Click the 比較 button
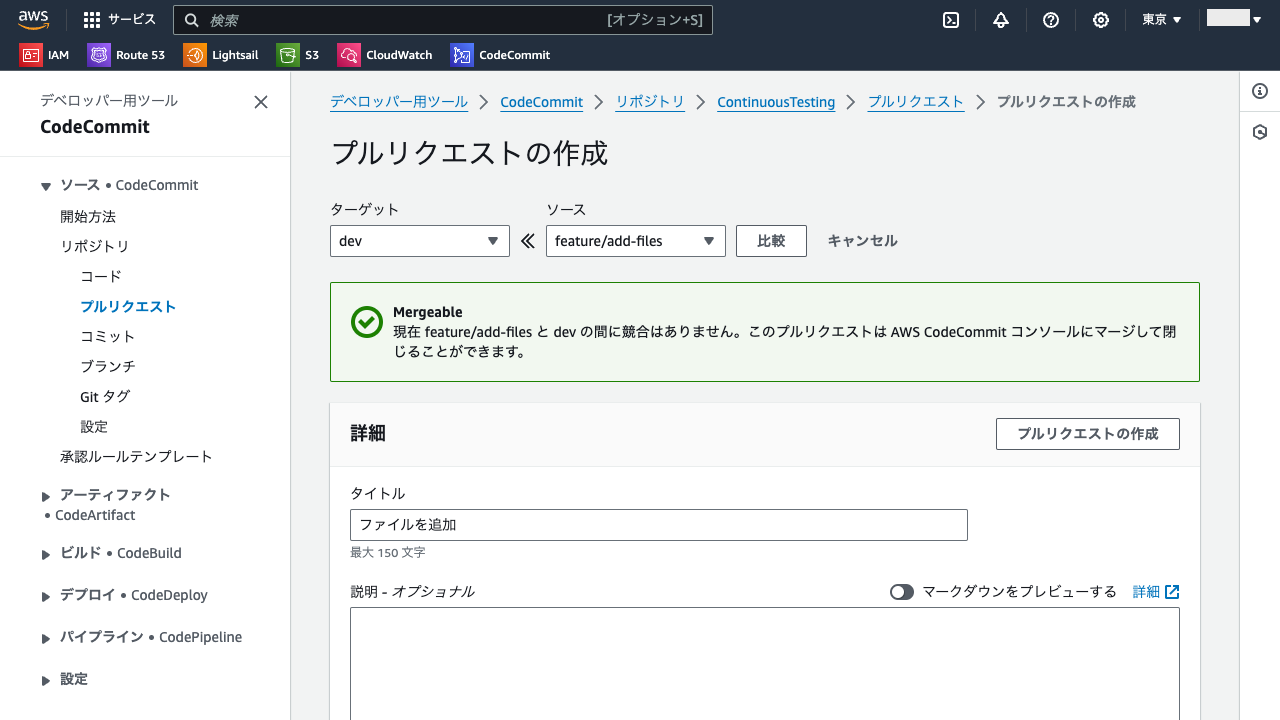The width and height of the screenshot is (1280, 720). coord(771,241)
